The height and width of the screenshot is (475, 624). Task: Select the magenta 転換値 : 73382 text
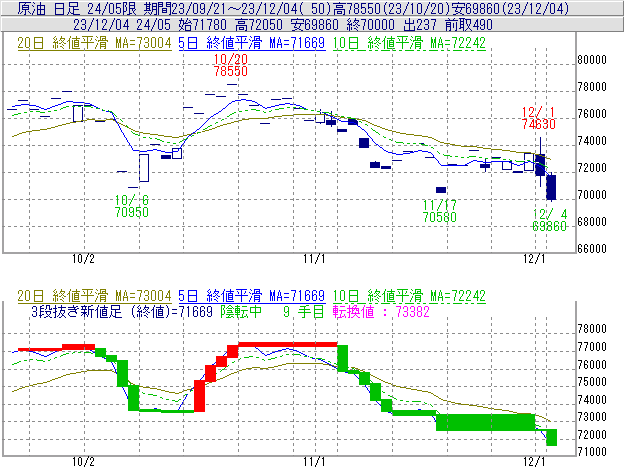(381, 311)
